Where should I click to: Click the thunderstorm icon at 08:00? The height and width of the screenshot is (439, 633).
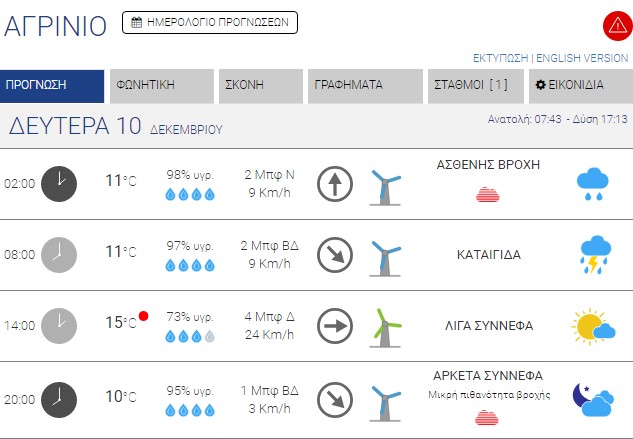click(594, 254)
